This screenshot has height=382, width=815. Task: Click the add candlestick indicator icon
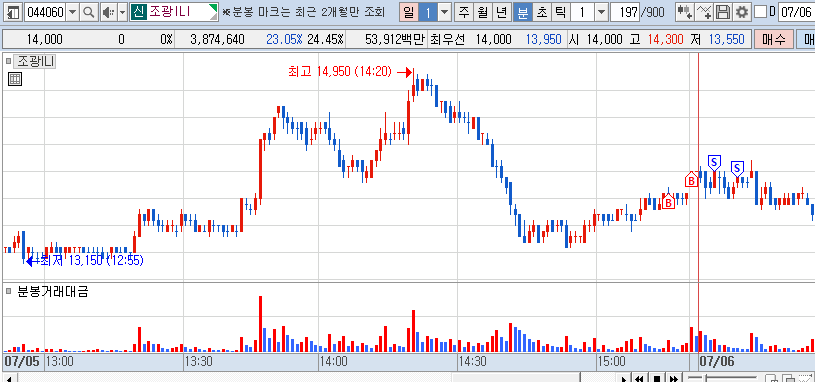pyautogui.click(x=685, y=12)
